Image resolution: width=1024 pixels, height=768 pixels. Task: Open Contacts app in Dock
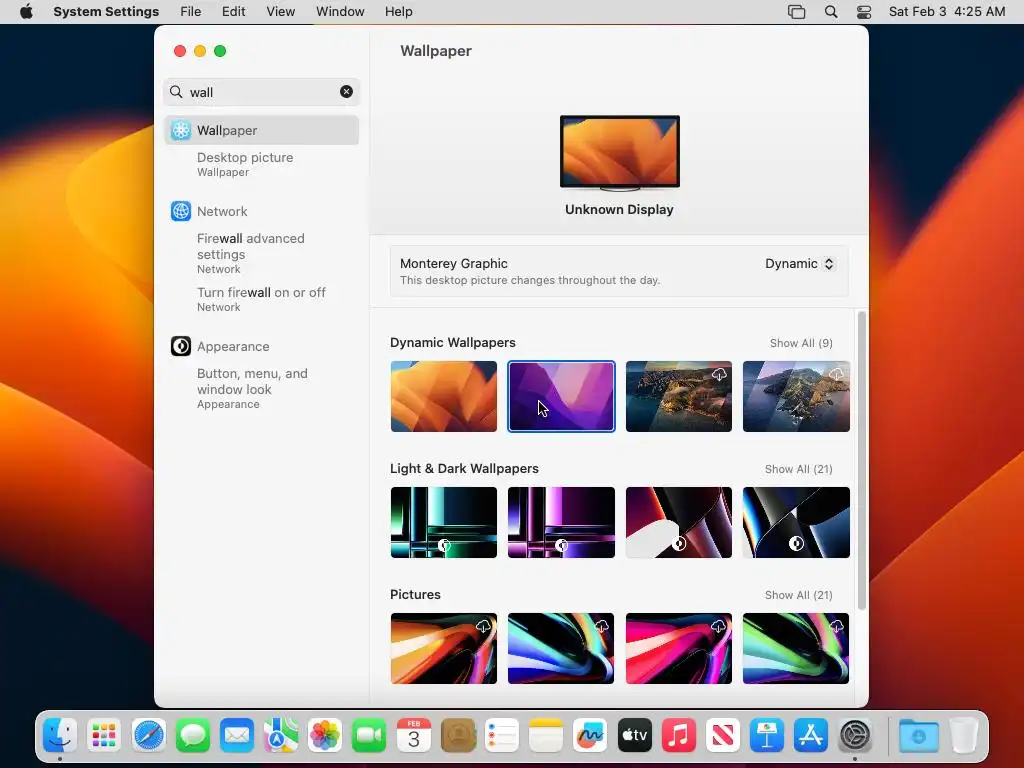coord(458,735)
